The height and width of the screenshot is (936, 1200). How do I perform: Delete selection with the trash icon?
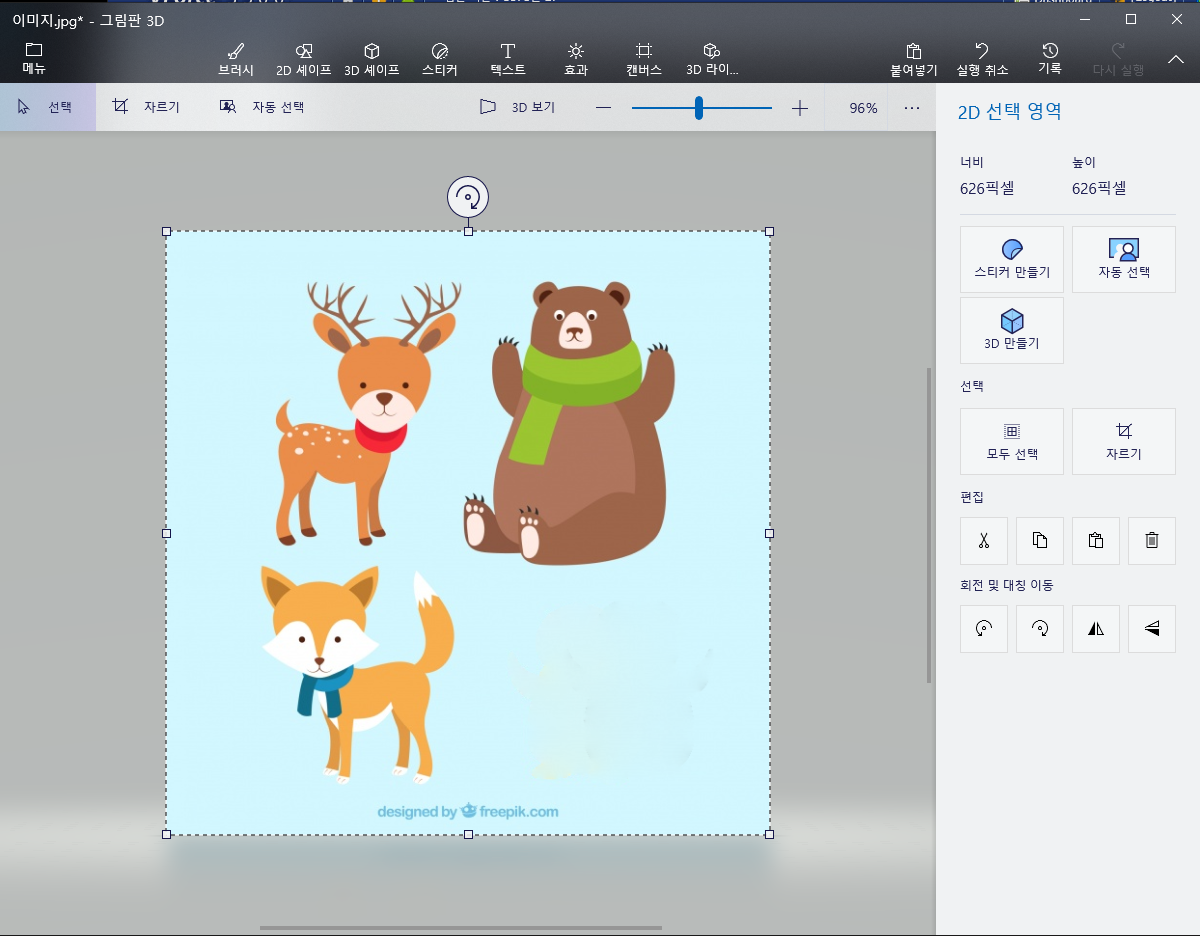point(1152,541)
